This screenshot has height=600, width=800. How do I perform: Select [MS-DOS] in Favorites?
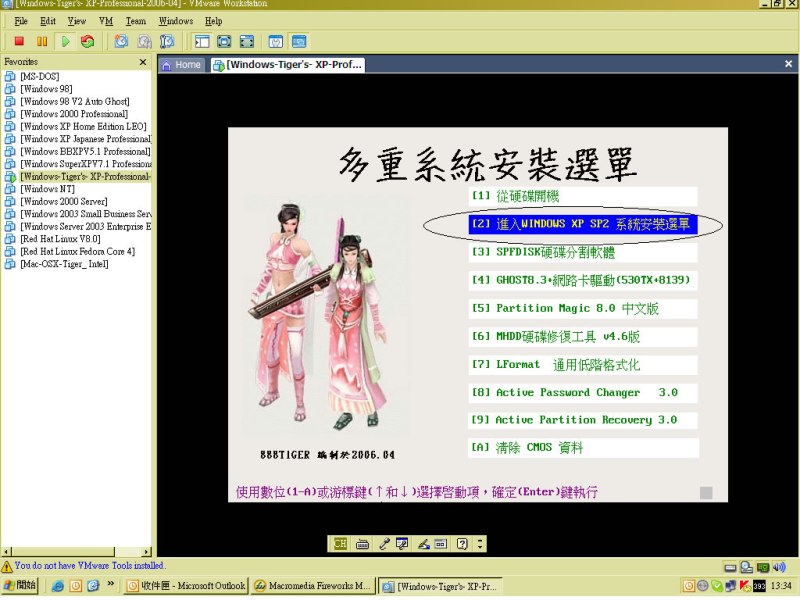(39, 77)
